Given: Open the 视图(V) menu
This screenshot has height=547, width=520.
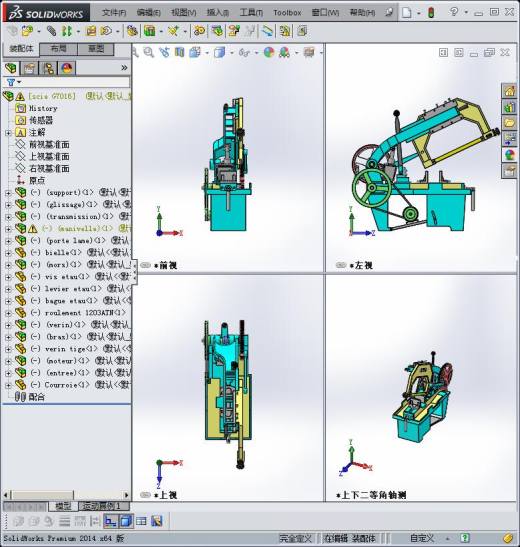Looking at the screenshot, I should coord(183,13).
